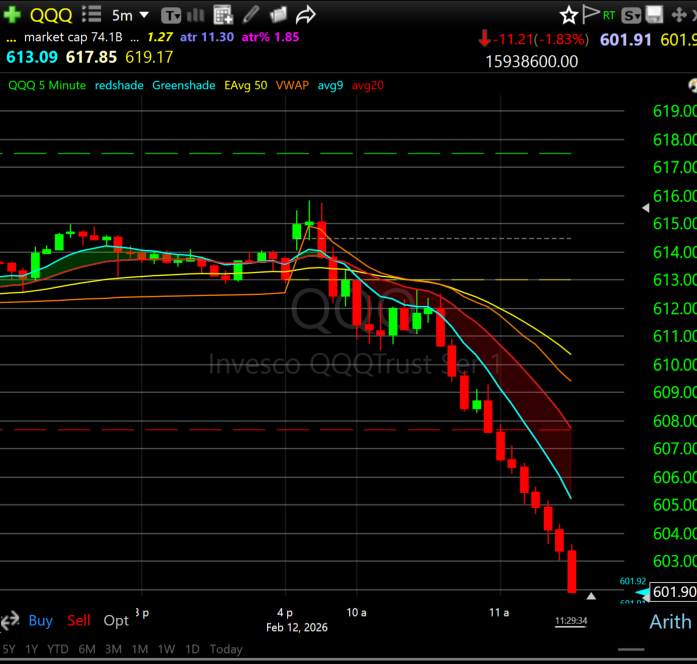This screenshot has height=664, width=697.
Task: Click the Sell button
Action: pos(79,620)
